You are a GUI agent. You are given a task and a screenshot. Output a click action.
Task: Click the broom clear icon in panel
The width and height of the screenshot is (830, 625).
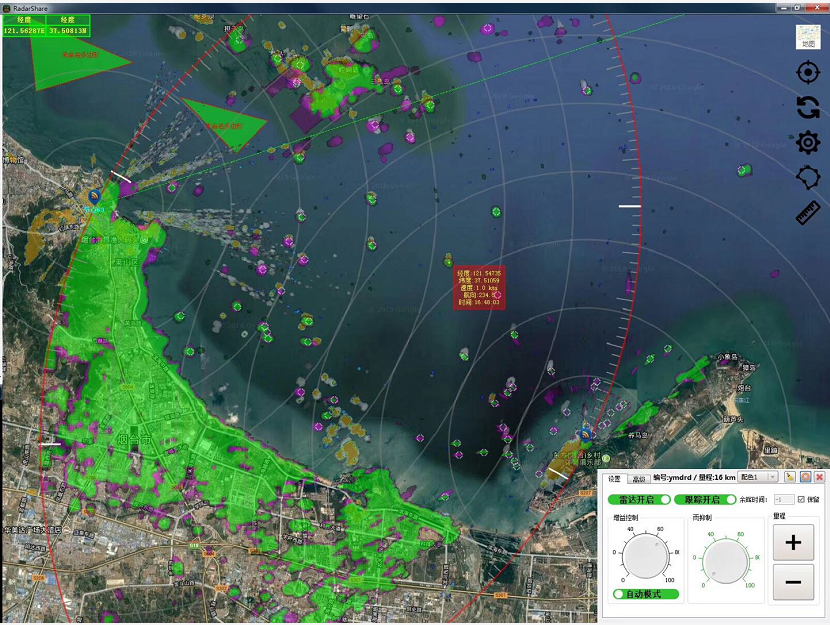(790, 478)
